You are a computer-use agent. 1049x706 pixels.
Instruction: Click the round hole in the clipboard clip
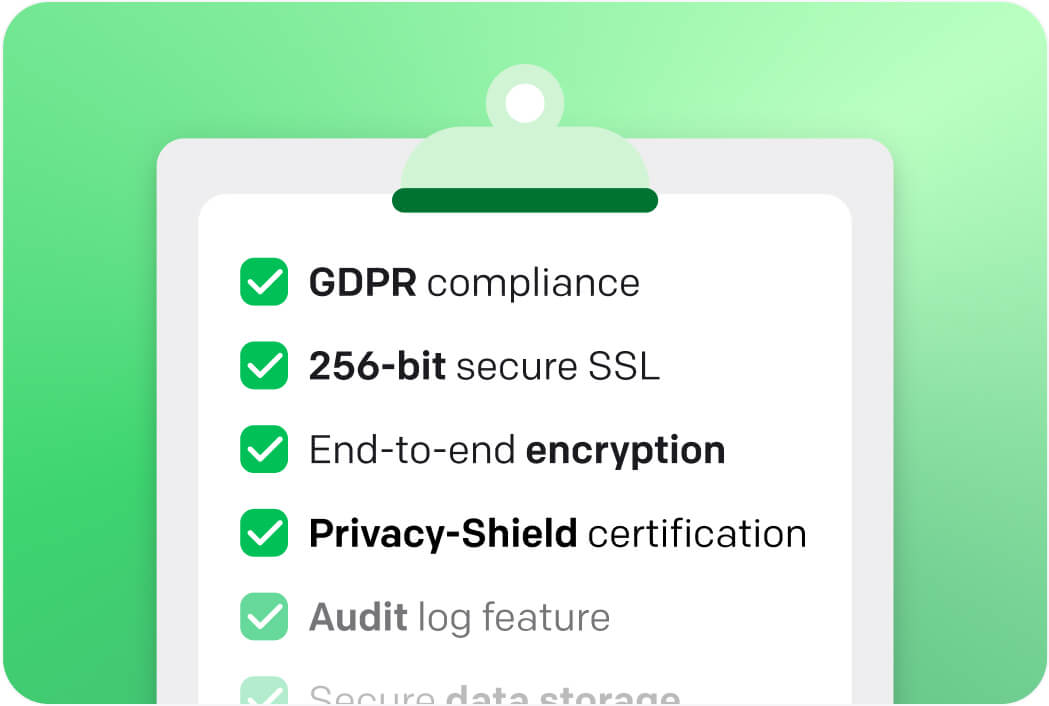point(524,103)
